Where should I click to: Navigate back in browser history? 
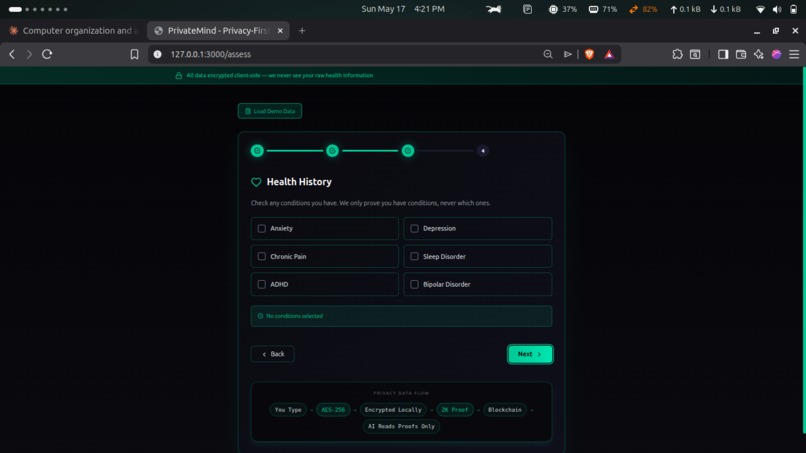tap(12, 54)
